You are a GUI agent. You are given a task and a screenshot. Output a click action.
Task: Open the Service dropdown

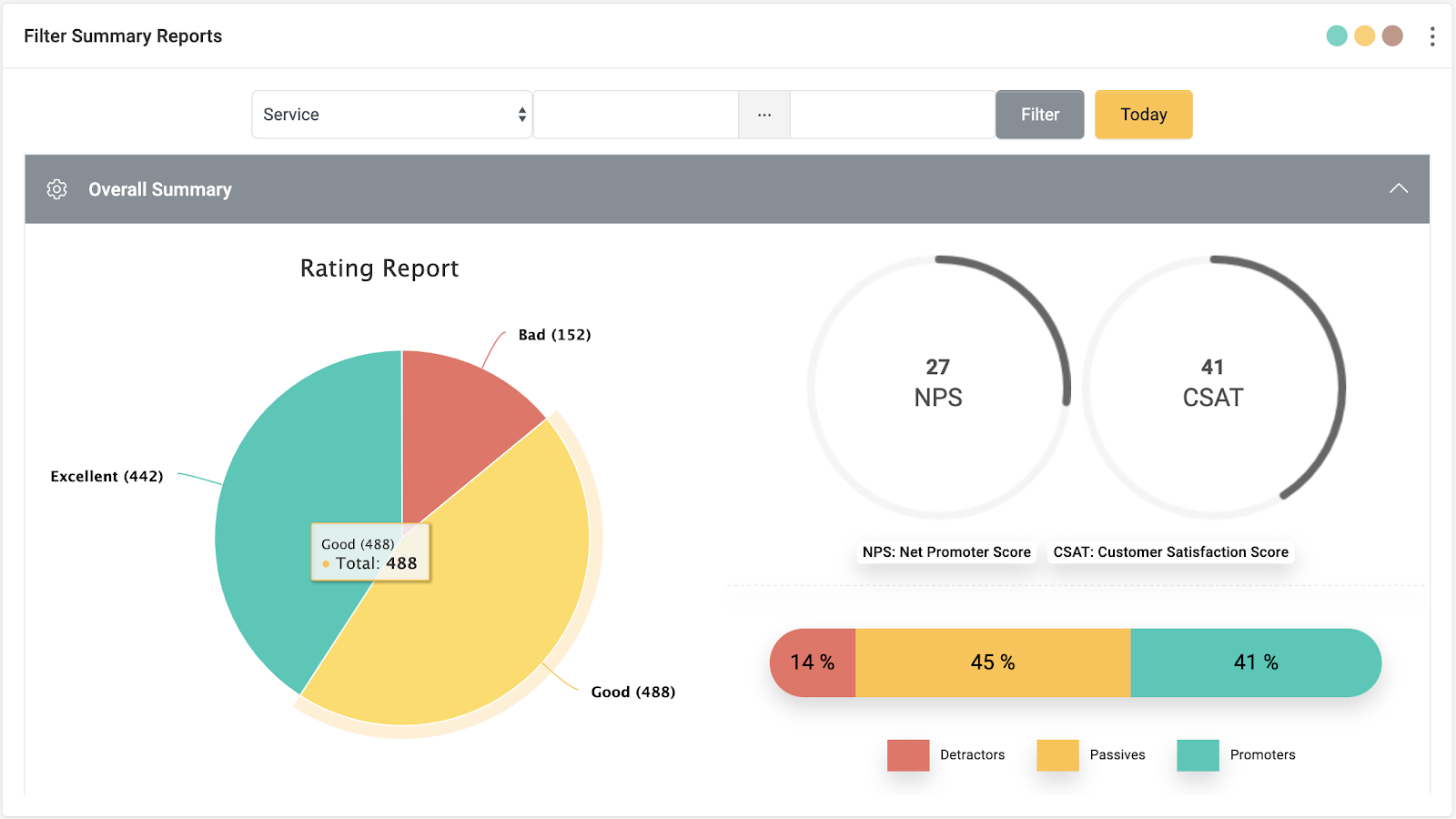391,115
